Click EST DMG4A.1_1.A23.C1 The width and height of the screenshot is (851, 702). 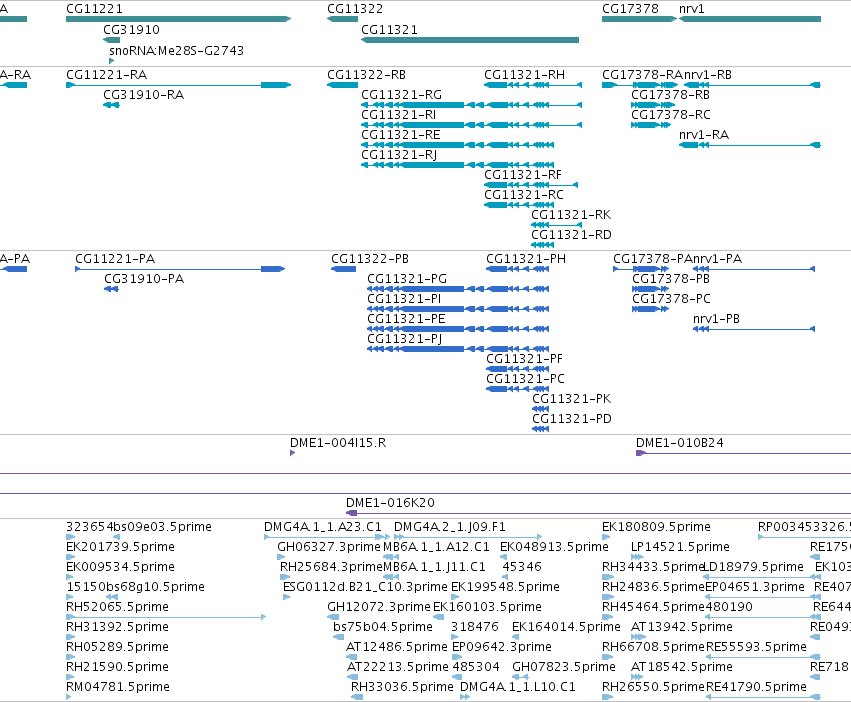point(323,527)
